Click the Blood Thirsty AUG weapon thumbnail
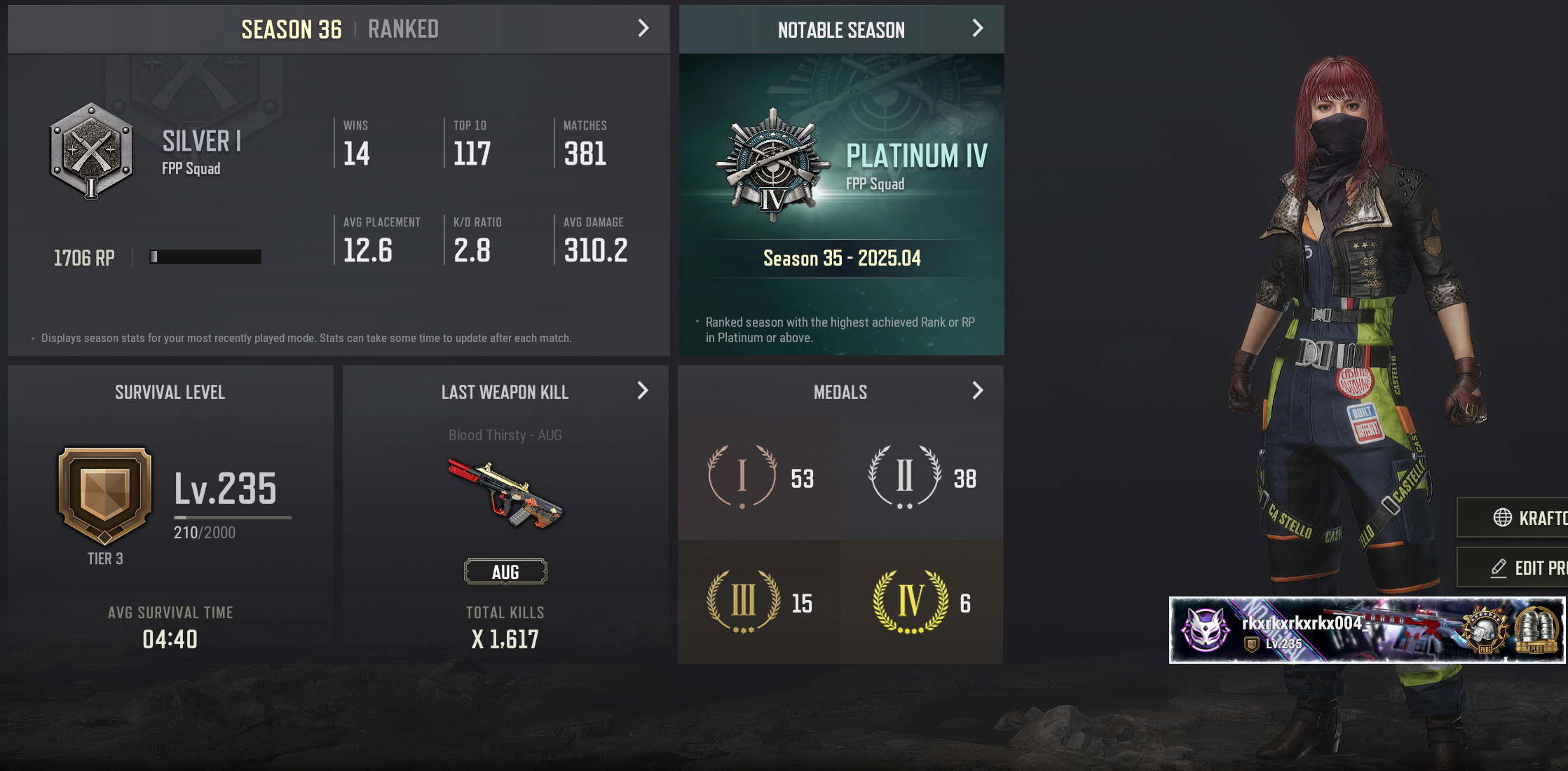Screen dimensions: 1568x771 coord(505,494)
